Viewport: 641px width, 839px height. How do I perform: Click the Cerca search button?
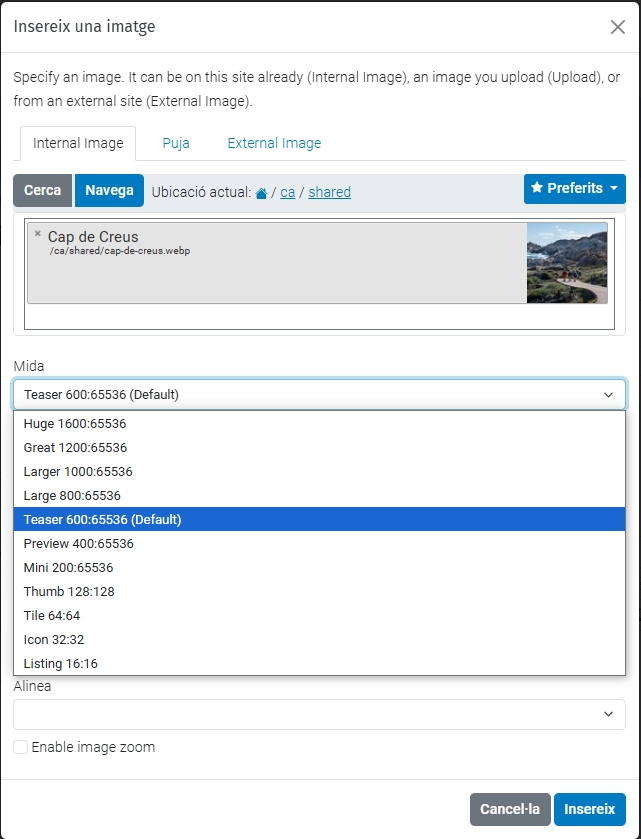point(42,191)
